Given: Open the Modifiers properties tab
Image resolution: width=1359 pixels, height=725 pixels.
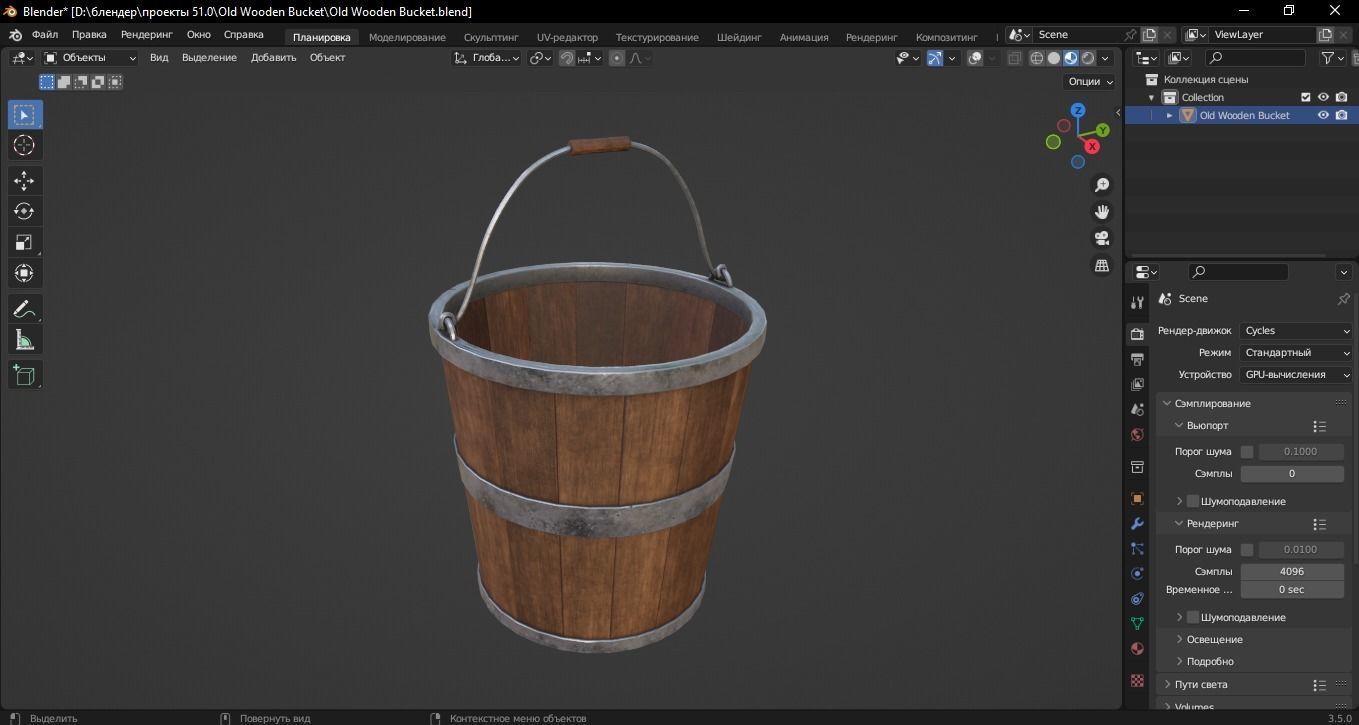Looking at the screenshot, I should click(x=1137, y=523).
